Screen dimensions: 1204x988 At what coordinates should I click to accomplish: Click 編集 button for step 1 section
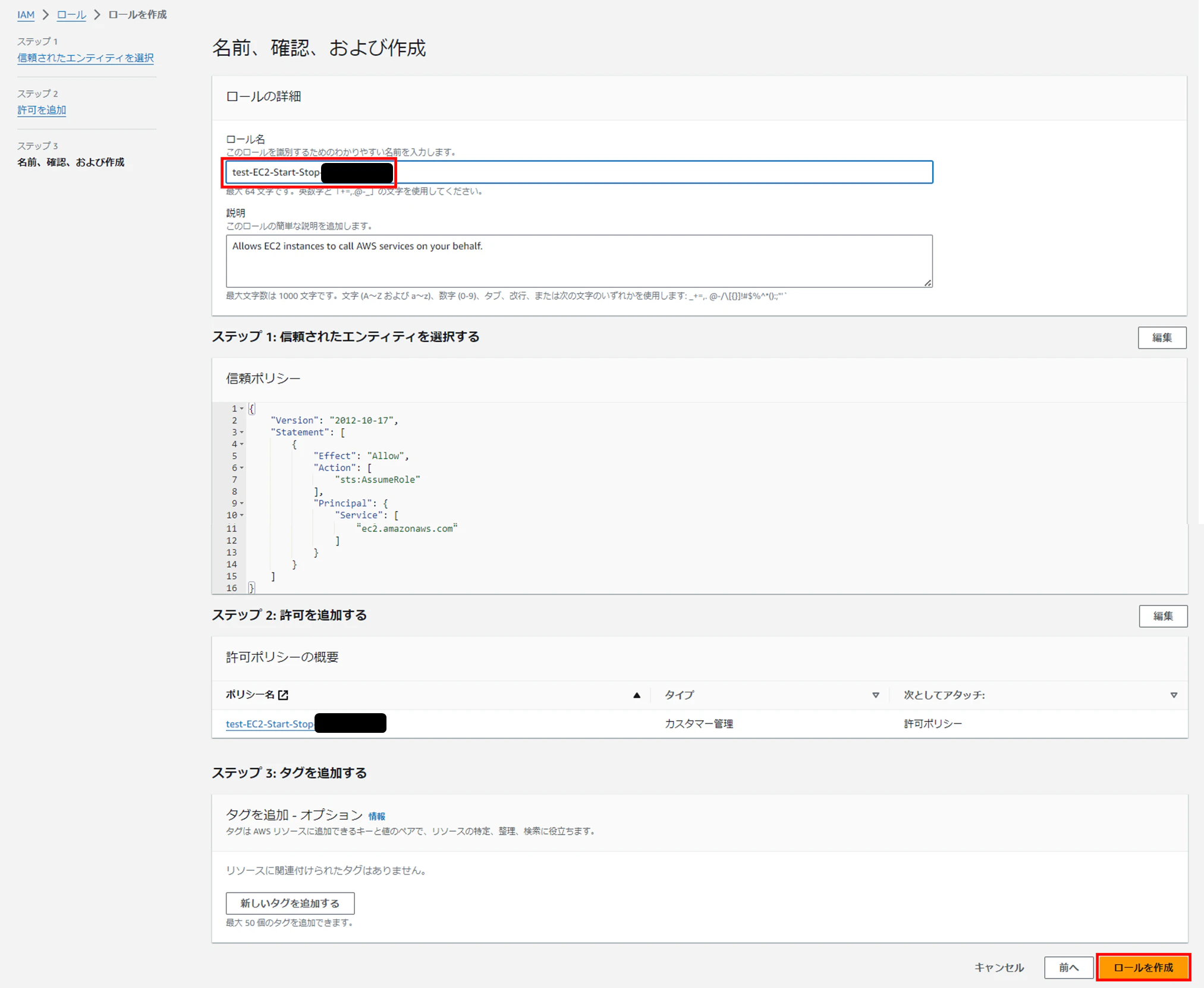[x=1161, y=338]
